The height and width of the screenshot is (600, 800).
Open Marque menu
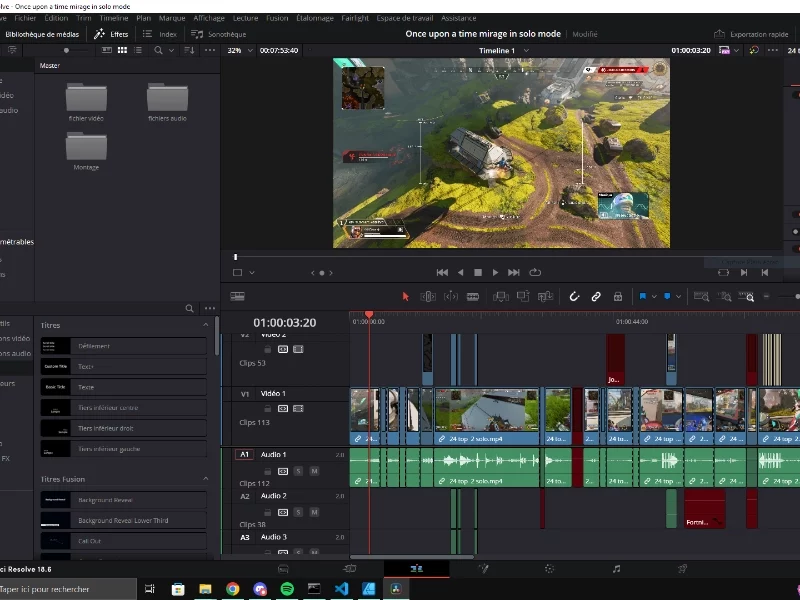click(x=172, y=18)
